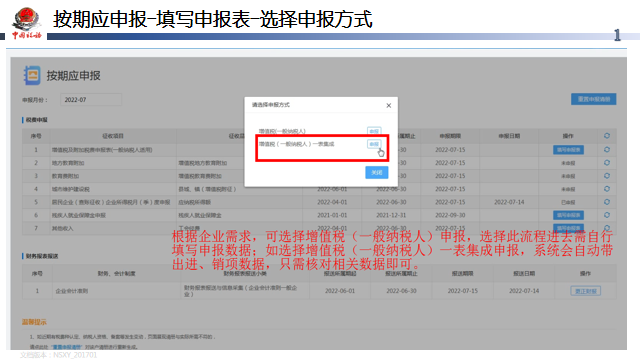This screenshot has width=640, height=360.
Task: Refresh the 残疾人就业保障金申报 row
Action: 607,215
